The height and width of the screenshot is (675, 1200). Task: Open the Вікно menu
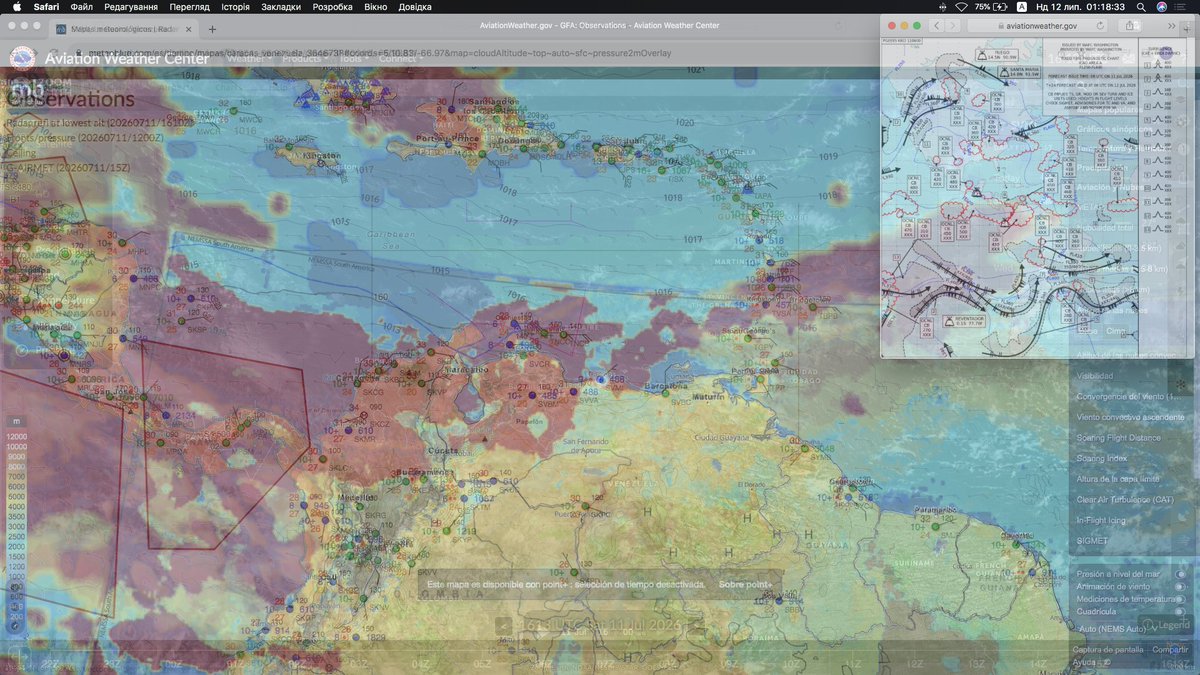tap(375, 6)
